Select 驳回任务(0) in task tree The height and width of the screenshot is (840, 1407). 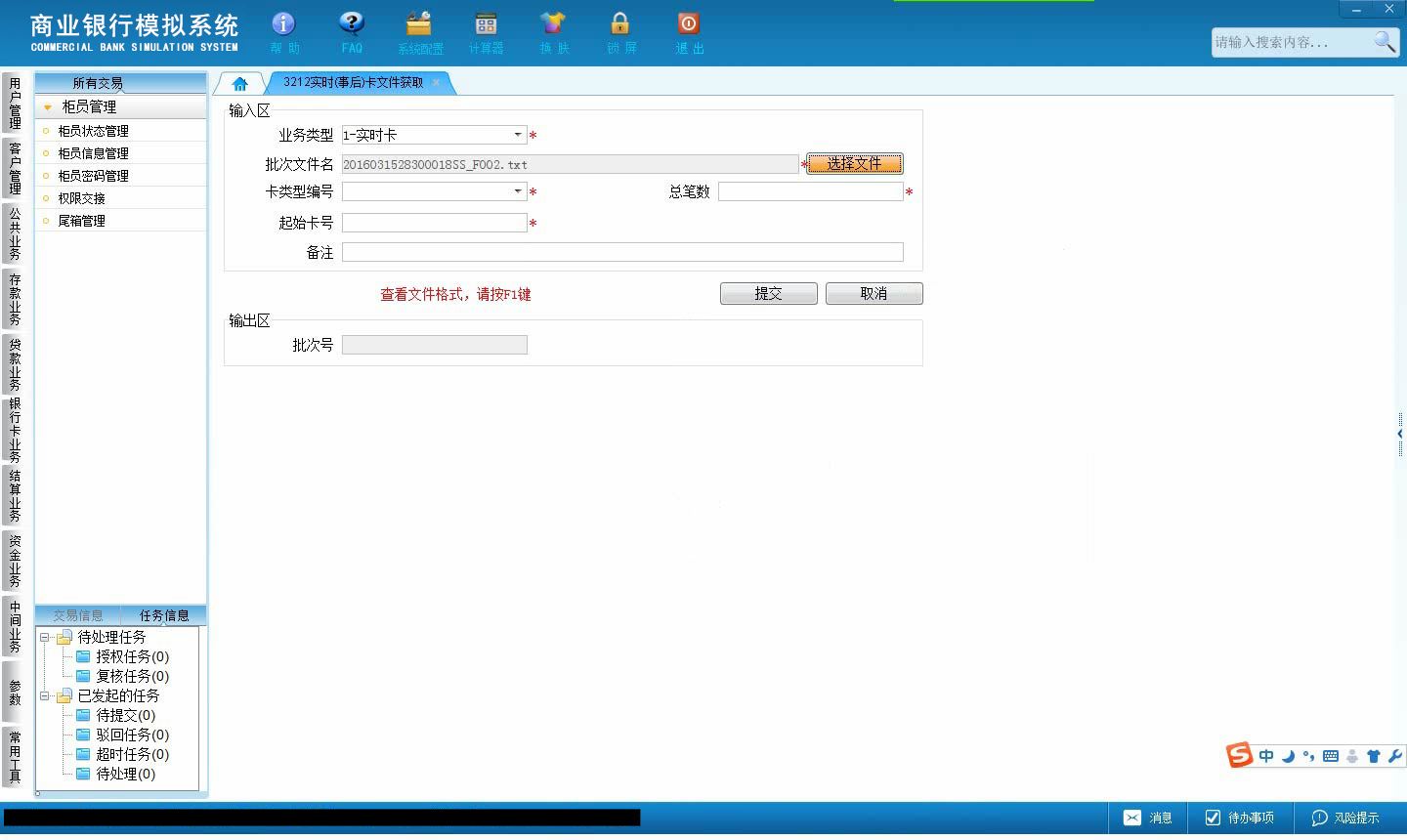click(122, 735)
